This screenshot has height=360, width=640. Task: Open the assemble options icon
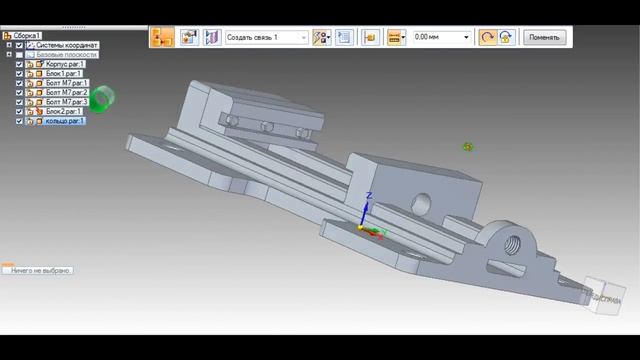pyautogui.click(x=189, y=37)
